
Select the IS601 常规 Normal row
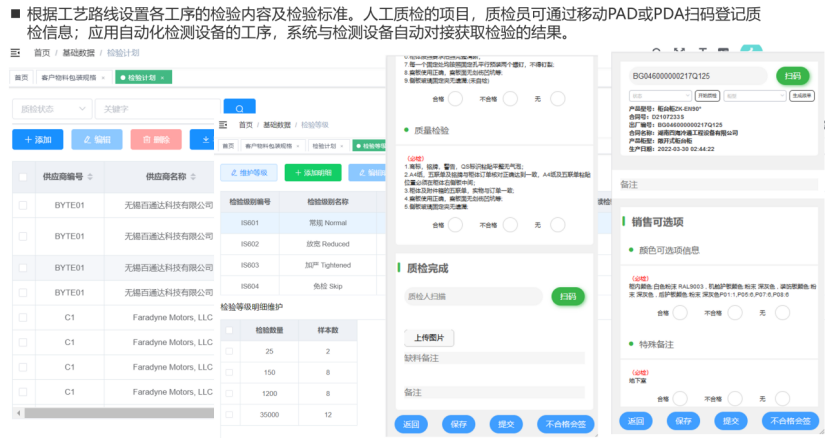300,223
